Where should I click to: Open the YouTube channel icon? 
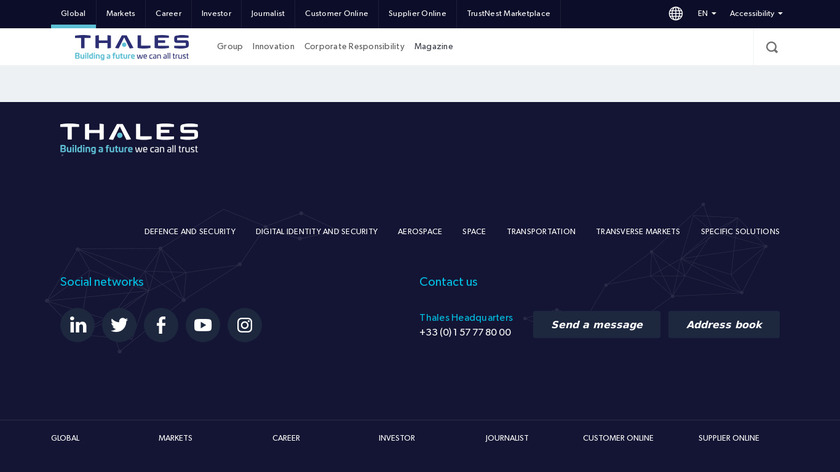(x=203, y=325)
